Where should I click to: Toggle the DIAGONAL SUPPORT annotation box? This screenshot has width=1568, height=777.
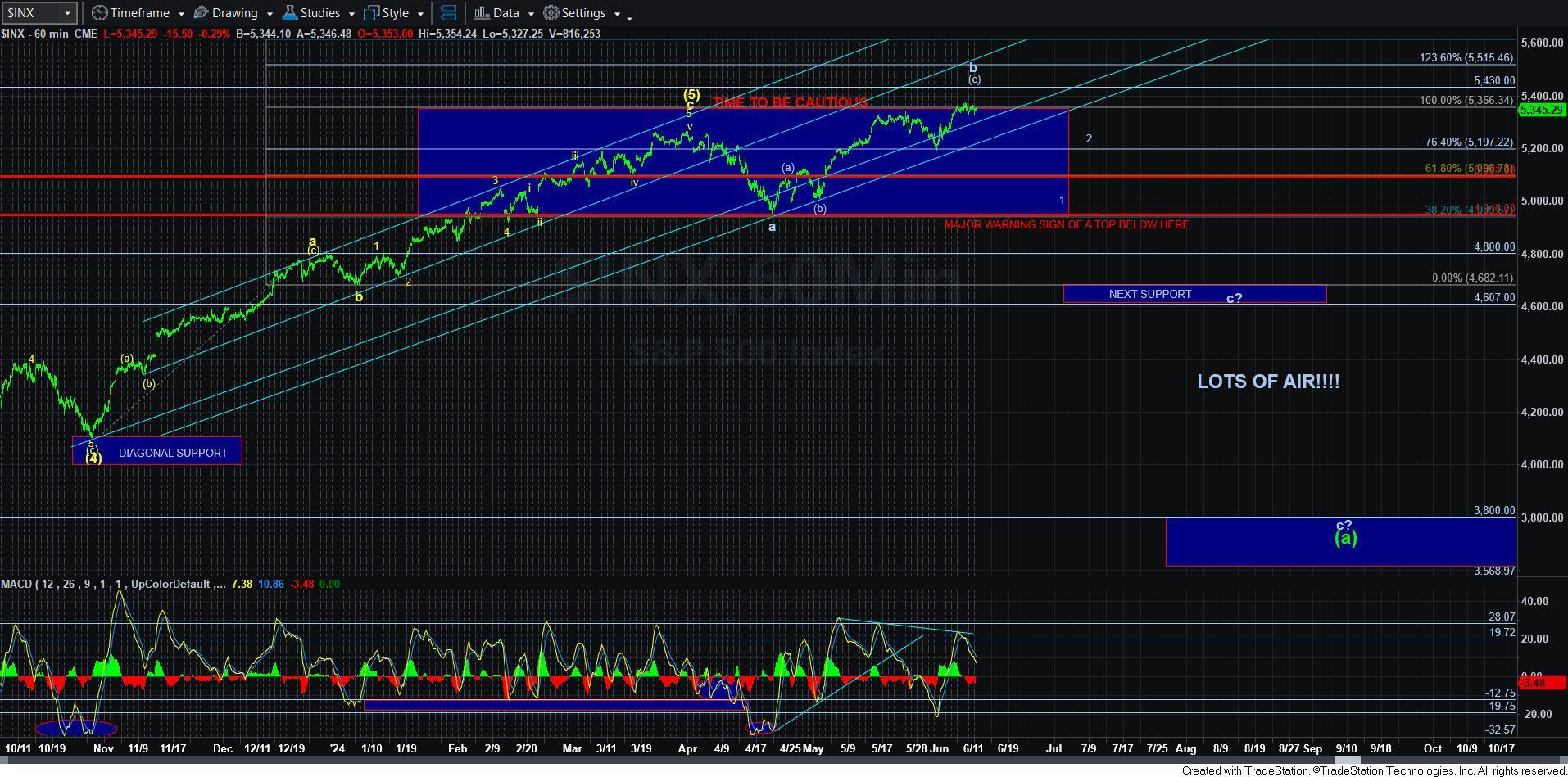click(173, 452)
